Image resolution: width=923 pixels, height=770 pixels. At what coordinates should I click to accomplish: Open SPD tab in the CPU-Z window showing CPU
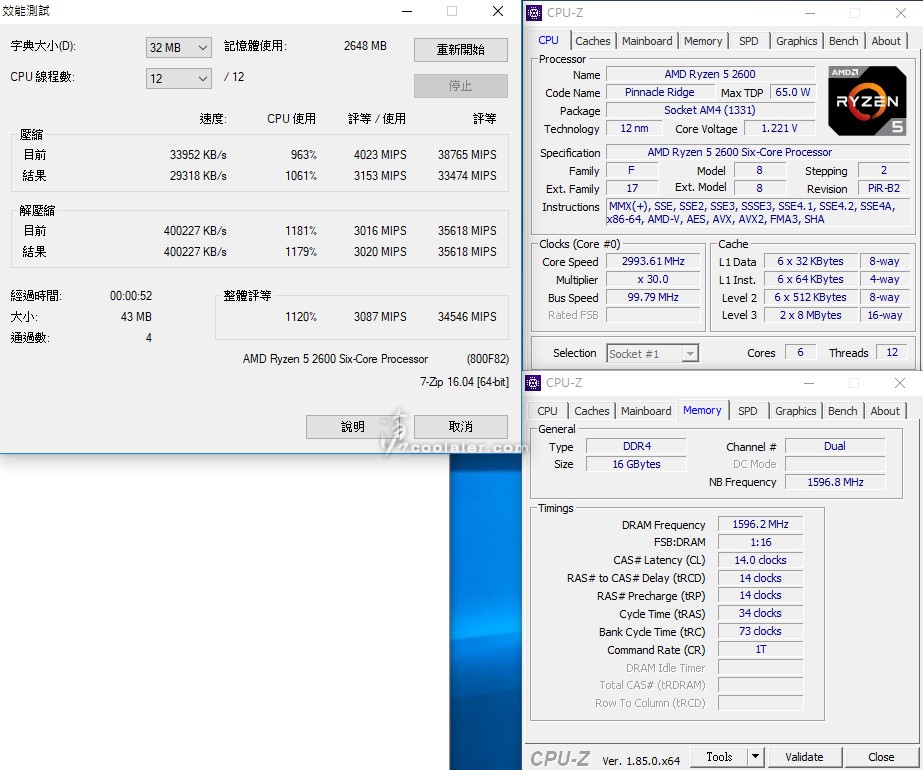point(748,41)
